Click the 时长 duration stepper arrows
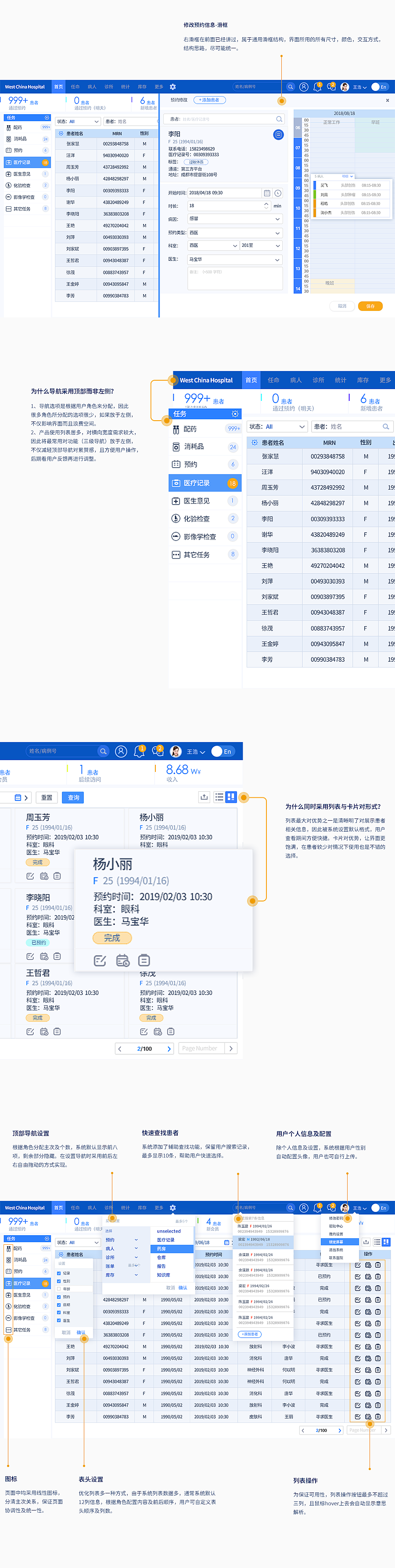Viewport: 395px width, 1568px height. point(266,206)
